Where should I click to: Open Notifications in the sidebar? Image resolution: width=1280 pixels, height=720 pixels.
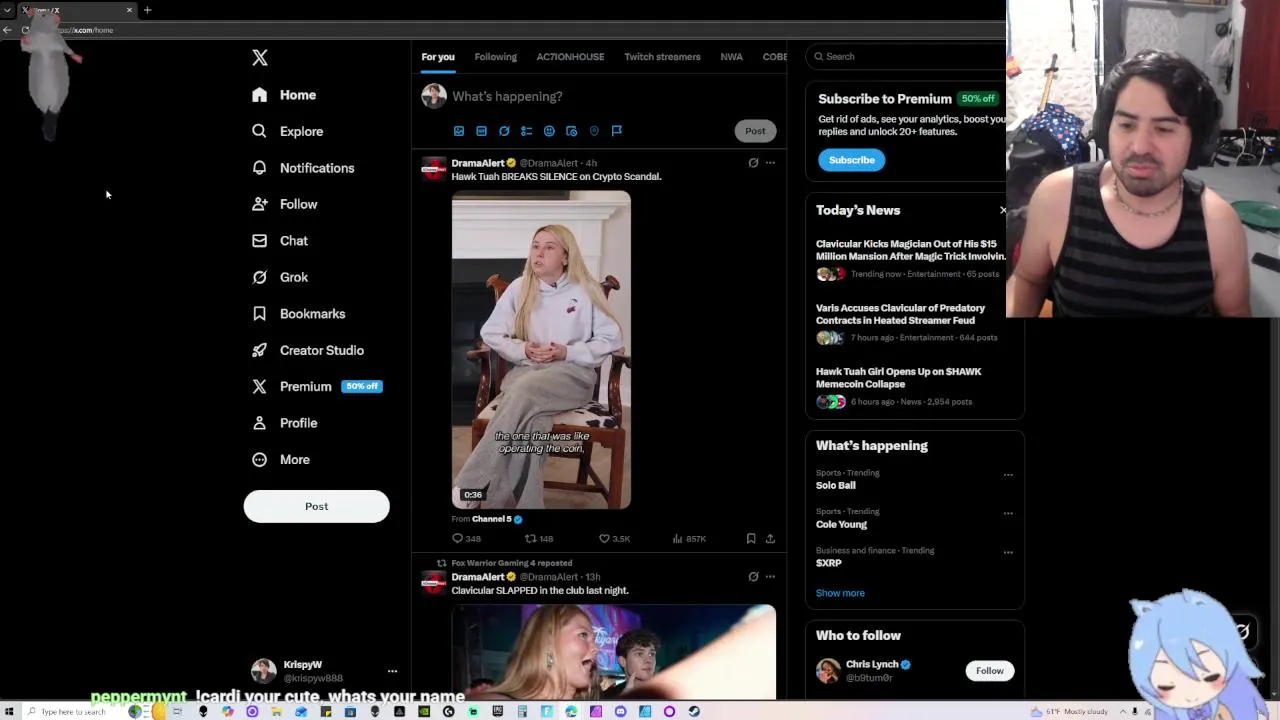[303, 168]
